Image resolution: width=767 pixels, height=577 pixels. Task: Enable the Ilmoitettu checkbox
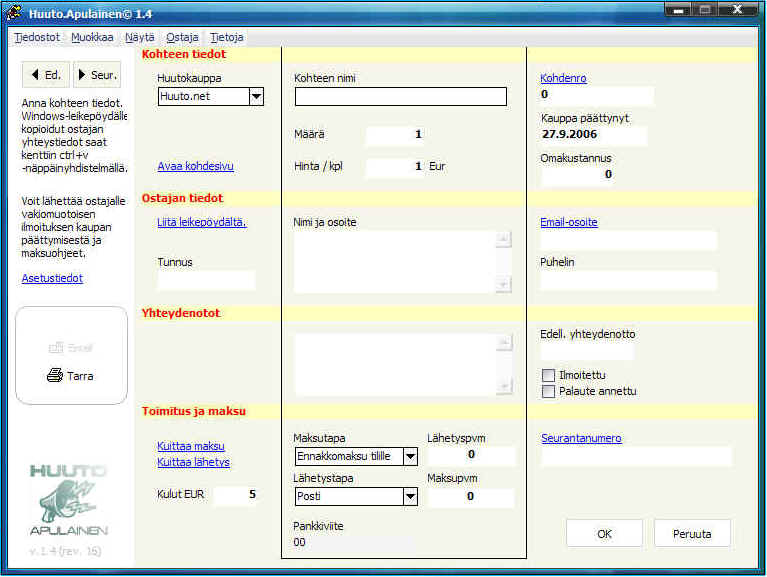548,375
